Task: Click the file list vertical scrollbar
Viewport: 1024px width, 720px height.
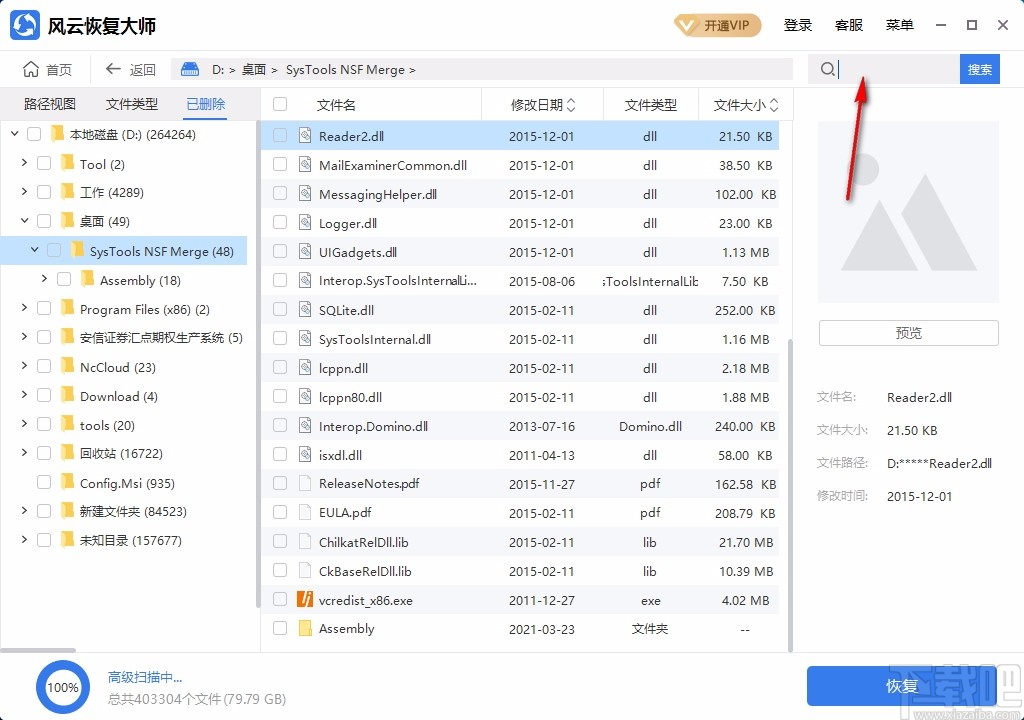Action: [x=790, y=494]
